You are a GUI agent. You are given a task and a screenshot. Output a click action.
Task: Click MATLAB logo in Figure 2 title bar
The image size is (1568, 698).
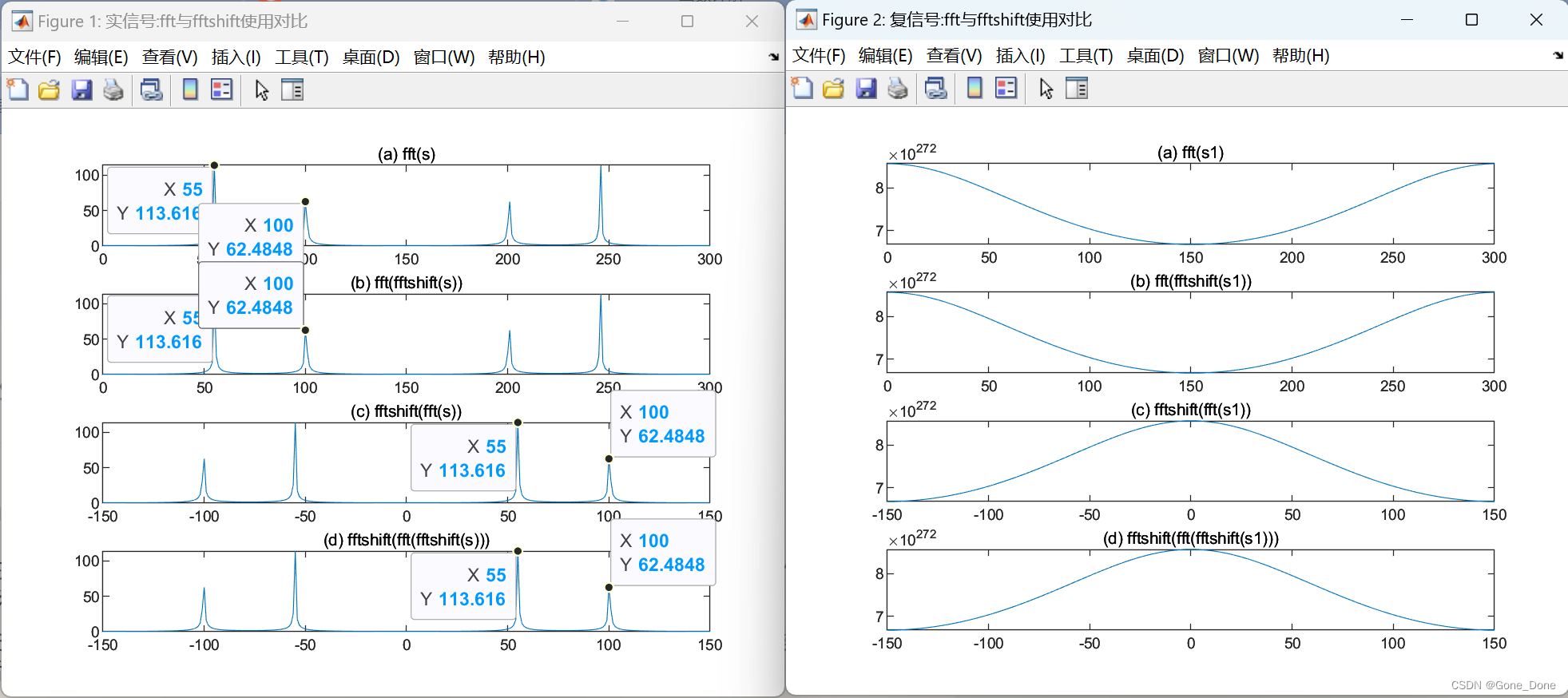click(806, 19)
